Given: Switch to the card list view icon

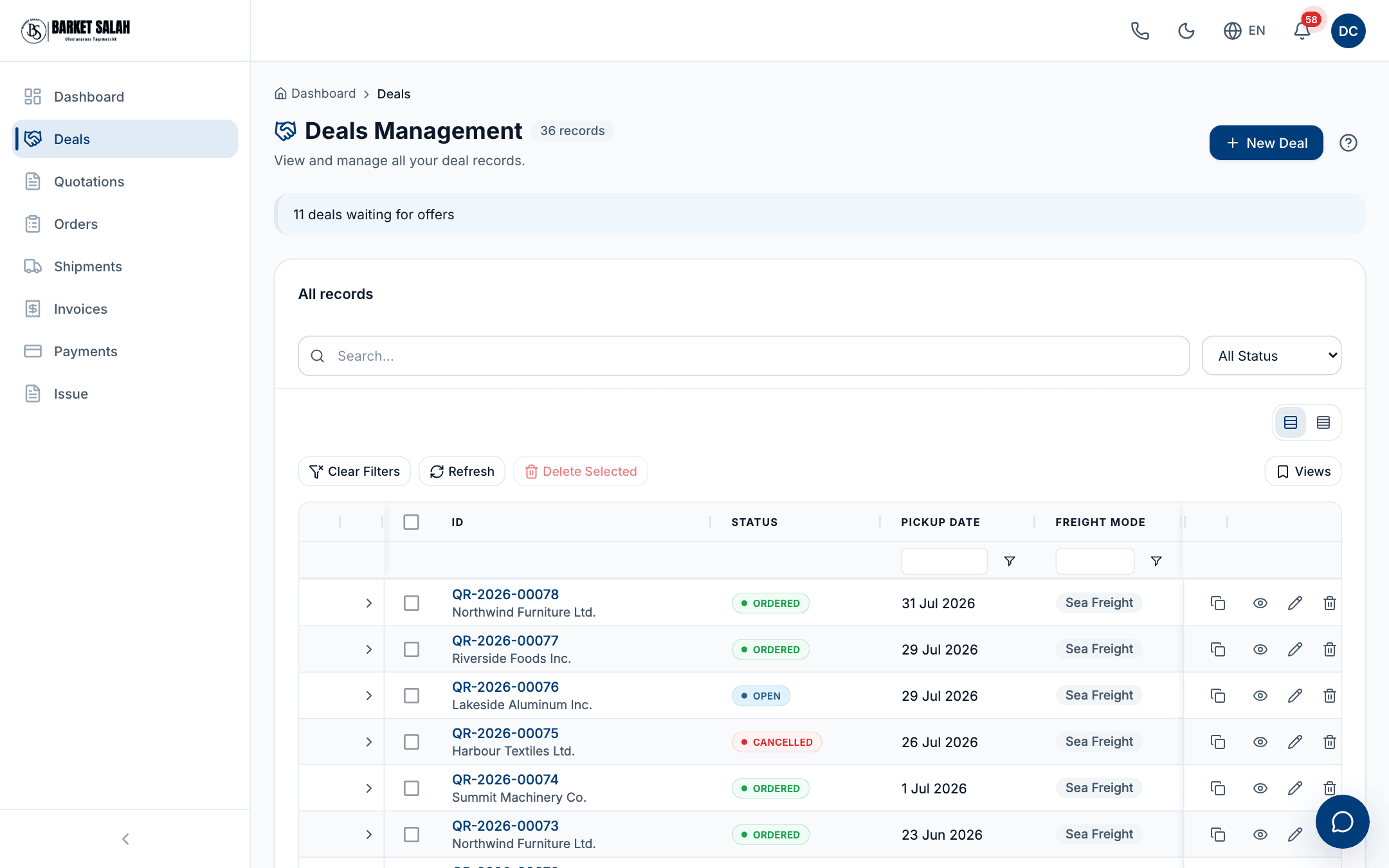Looking at the screenshot, I should coord(1291,422).
